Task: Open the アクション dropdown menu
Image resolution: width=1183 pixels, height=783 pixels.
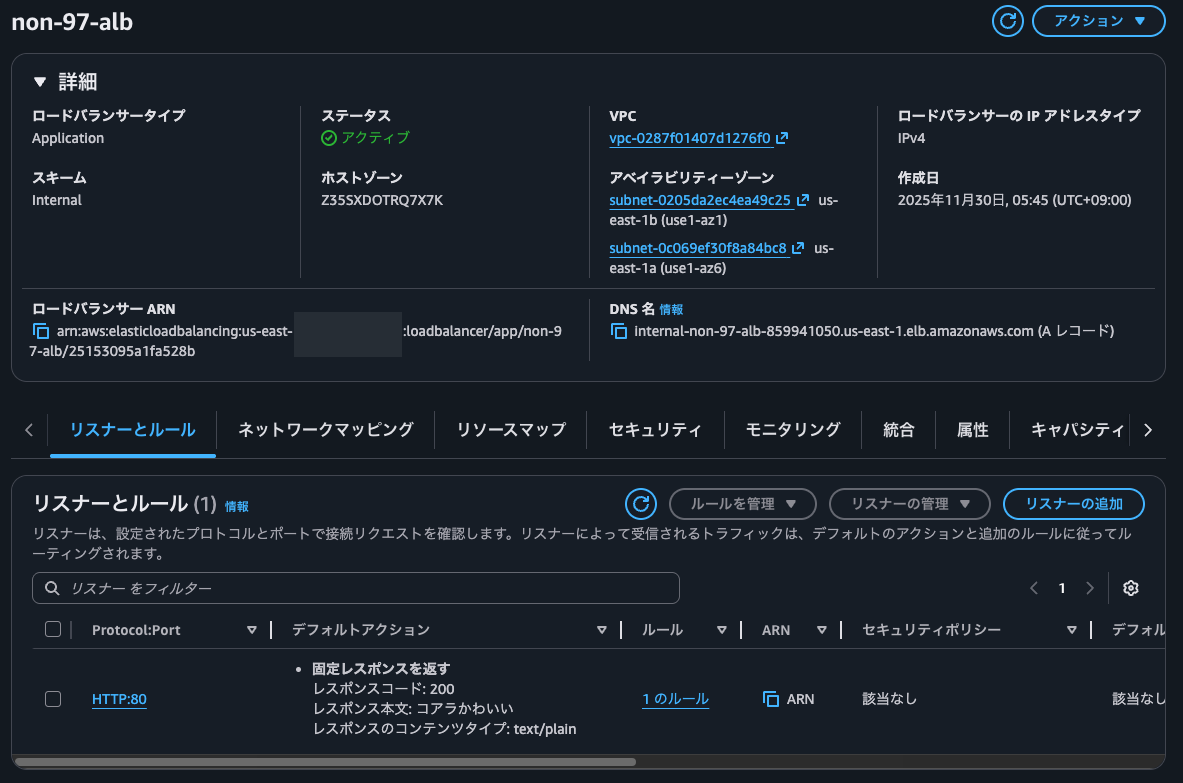Action: (1098, 21)
